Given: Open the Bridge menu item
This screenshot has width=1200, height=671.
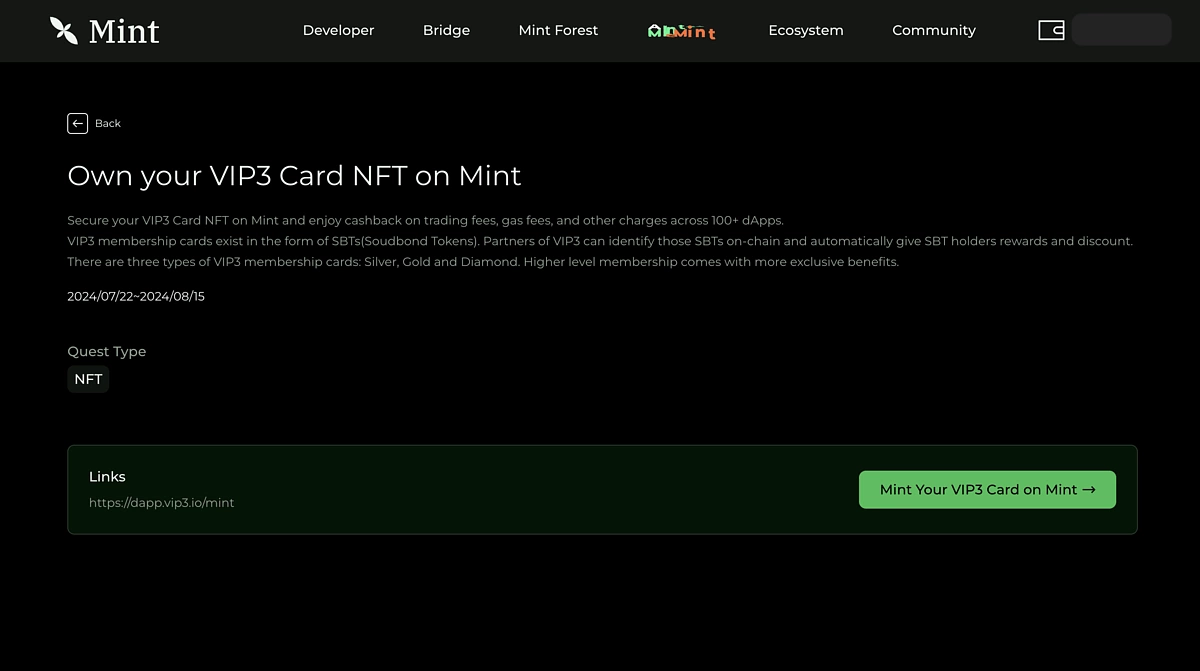Looking at the screenshot, I should pos(446,30).
